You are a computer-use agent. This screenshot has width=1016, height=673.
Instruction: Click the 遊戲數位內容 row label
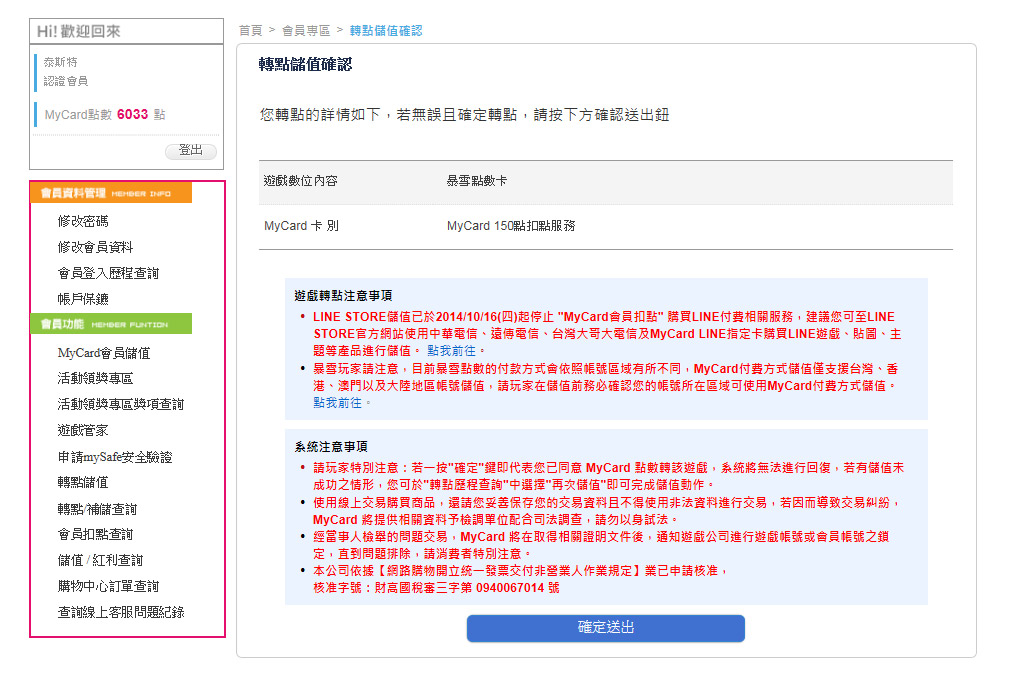tap(301, 181)
